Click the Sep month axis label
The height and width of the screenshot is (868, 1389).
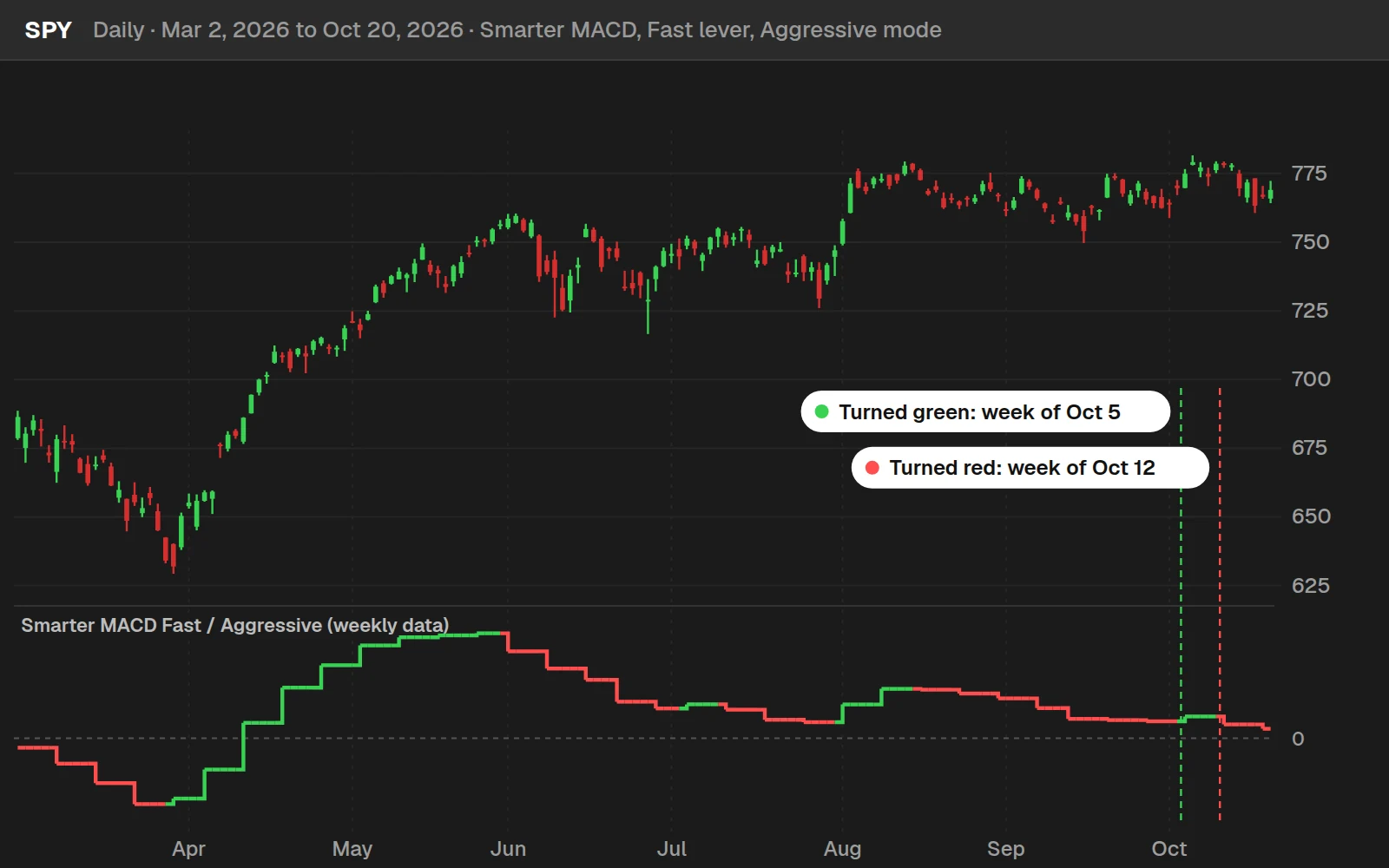(x=1005, y=849)
